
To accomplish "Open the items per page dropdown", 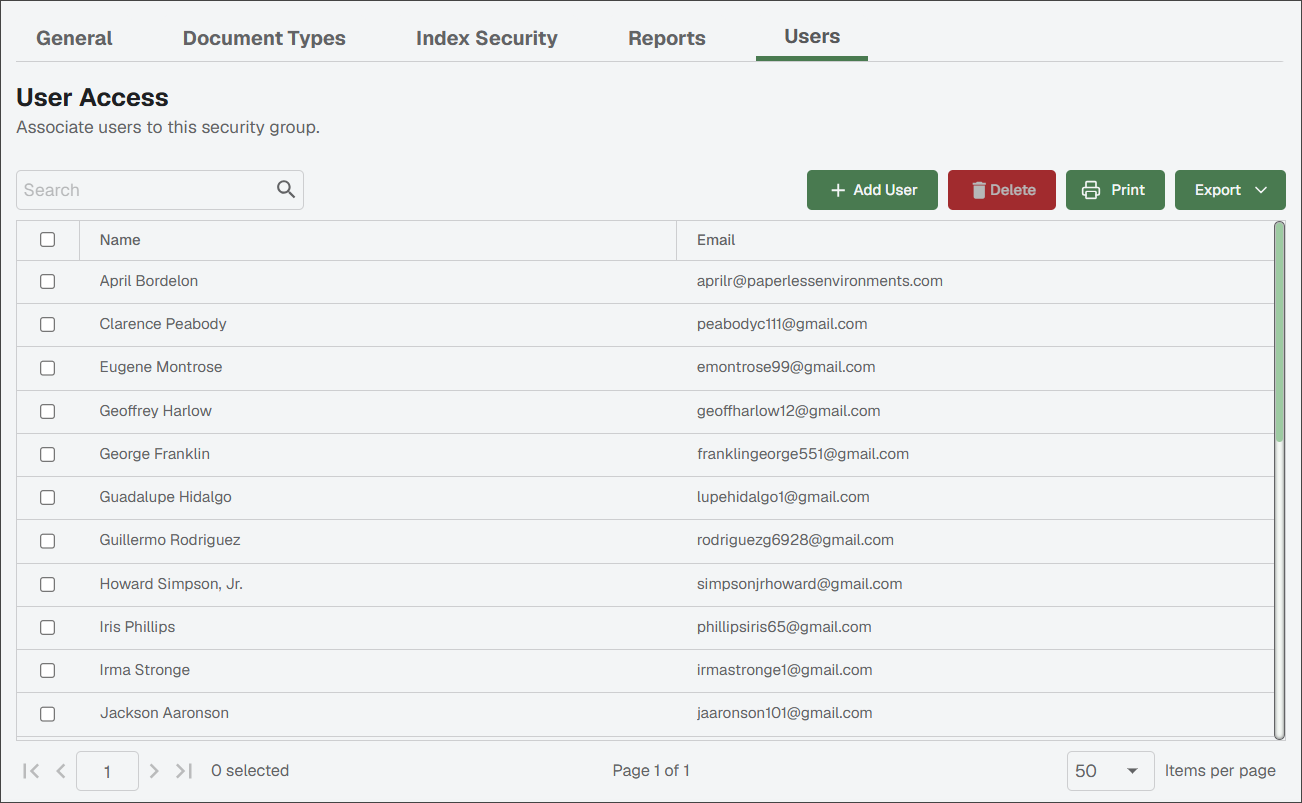I will click(x=1110, y=771).
